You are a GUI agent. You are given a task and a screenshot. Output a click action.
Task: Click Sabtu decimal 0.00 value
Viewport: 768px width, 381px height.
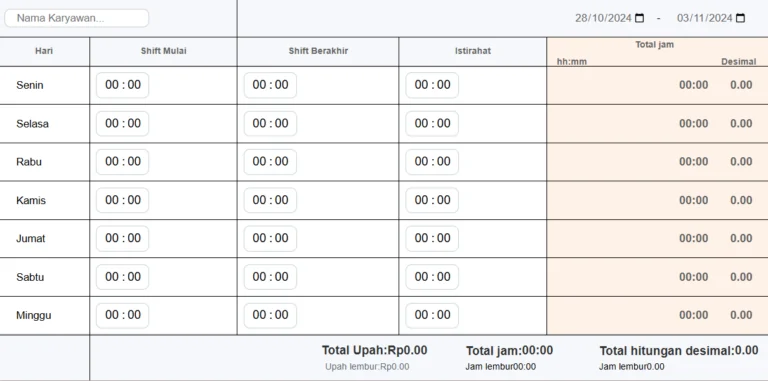point(741,277)
